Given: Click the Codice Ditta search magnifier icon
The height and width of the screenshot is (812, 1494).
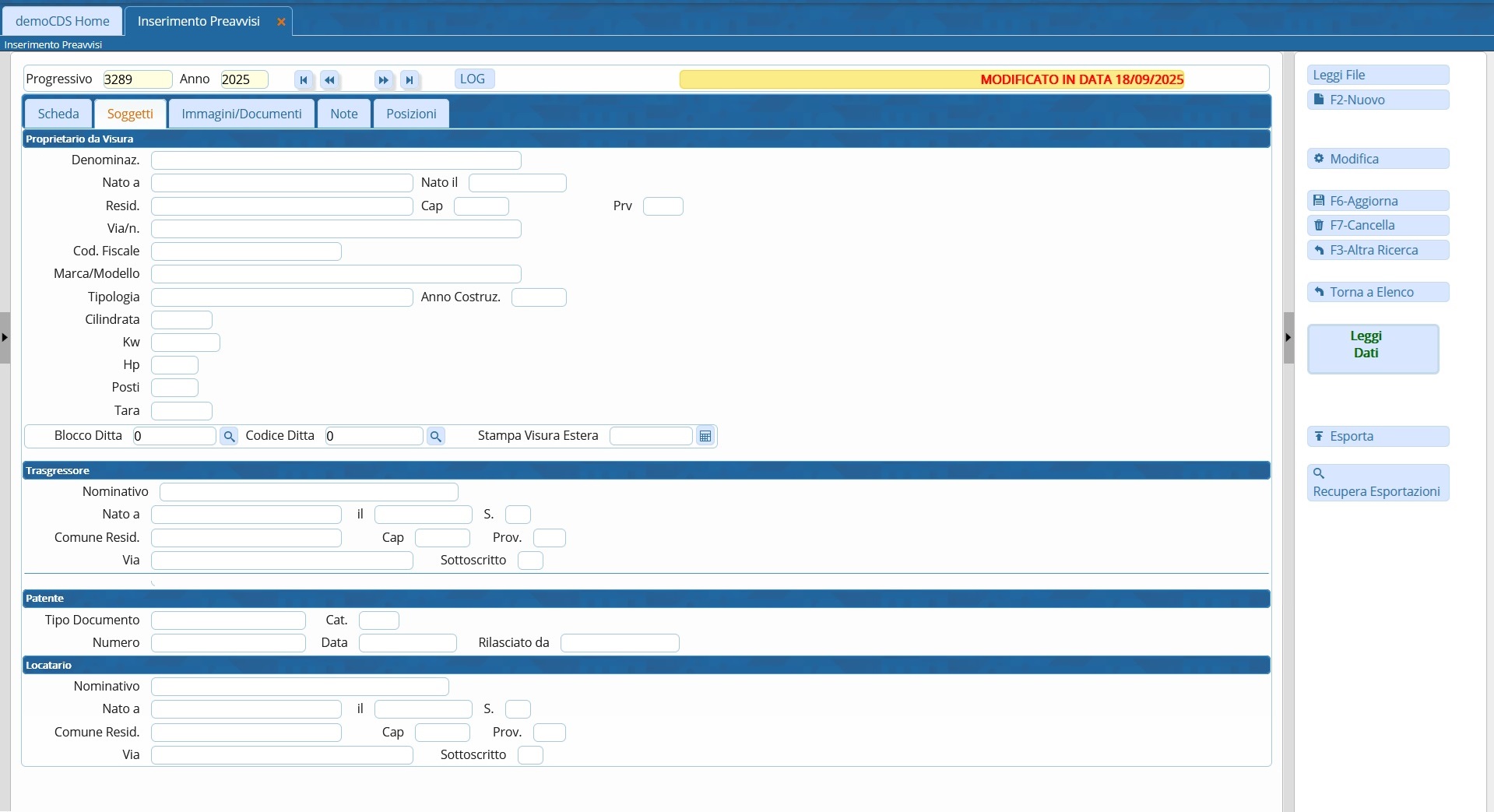Looking at the screenshot, I should click(436, 436).
